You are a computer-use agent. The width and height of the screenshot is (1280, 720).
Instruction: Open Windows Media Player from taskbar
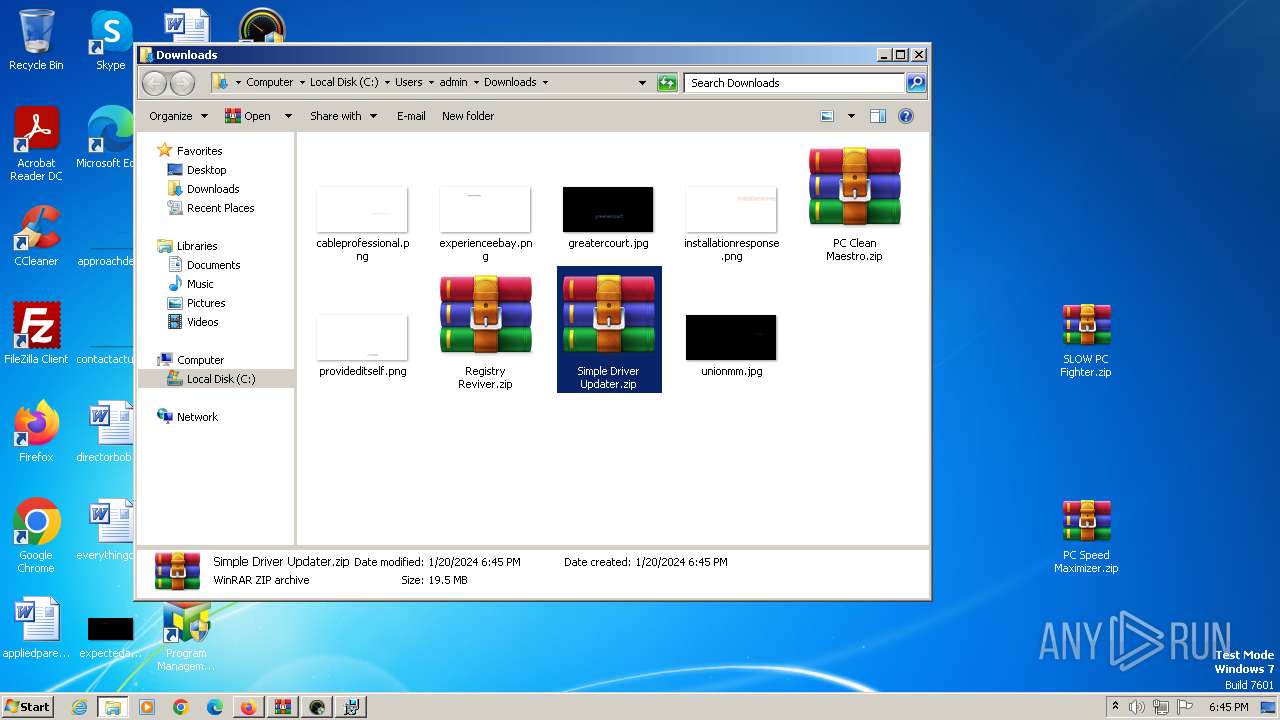[x=147, y=707]
